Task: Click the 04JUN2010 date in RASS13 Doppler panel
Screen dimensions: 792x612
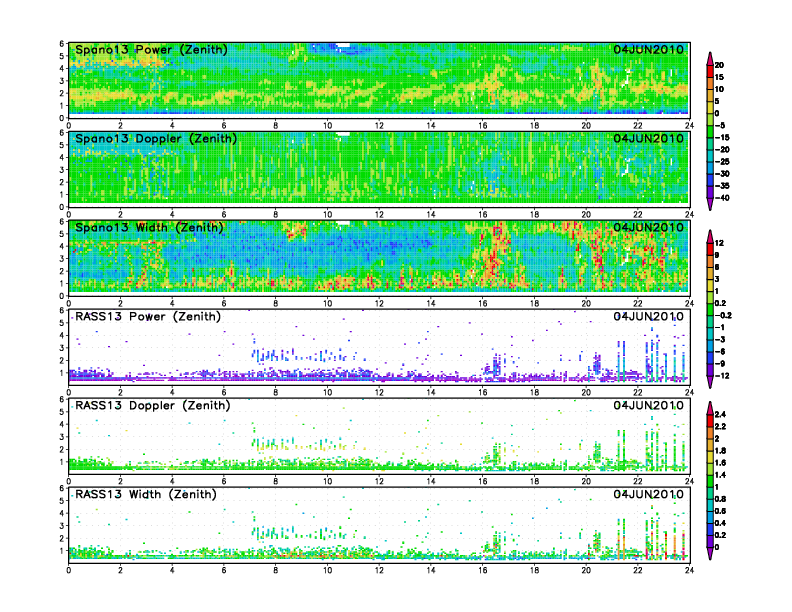Action: point(649,405)
